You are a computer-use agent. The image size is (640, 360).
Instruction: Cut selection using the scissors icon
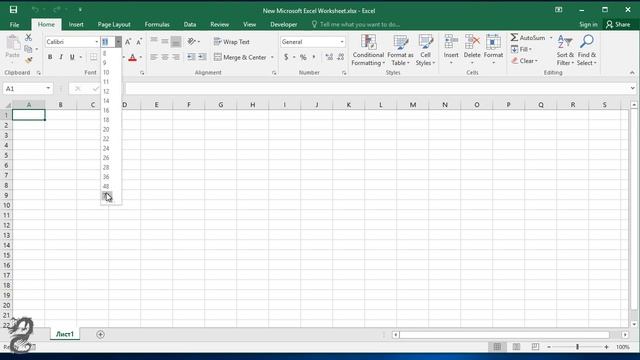[x=28, y=38]
